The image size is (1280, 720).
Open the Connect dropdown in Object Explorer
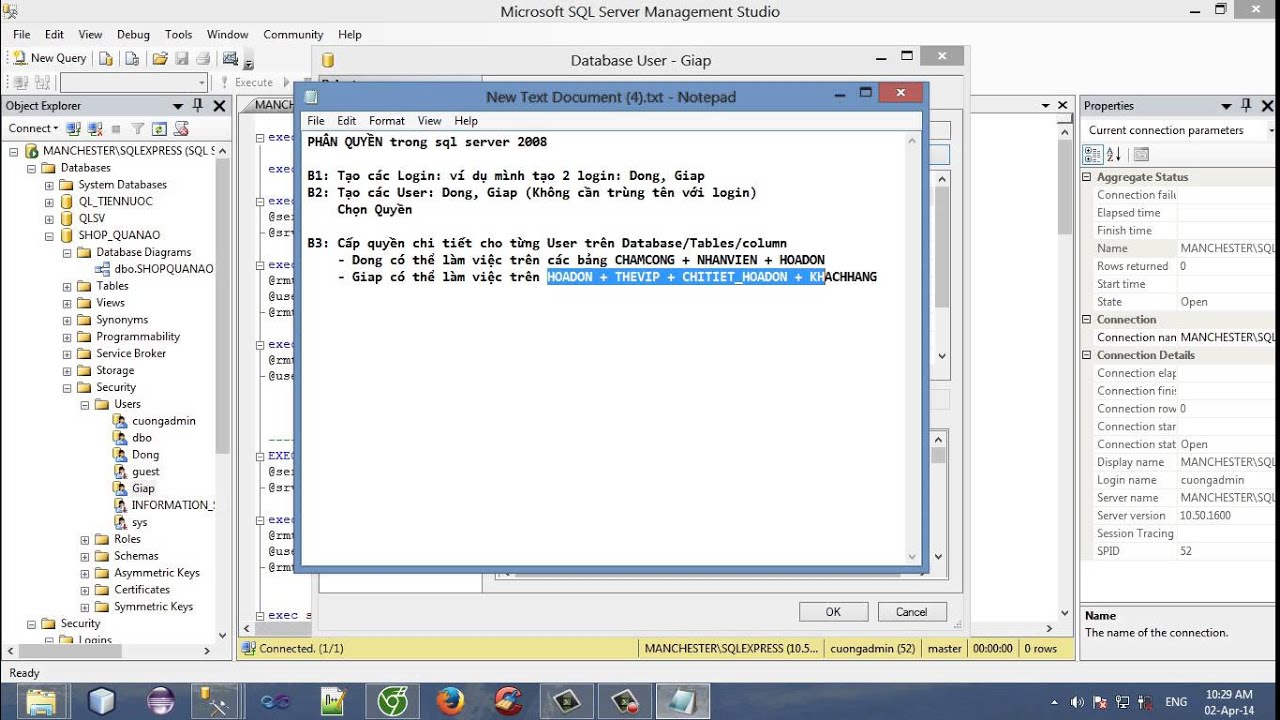33,128
